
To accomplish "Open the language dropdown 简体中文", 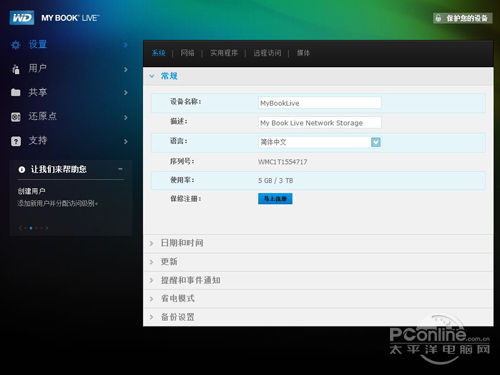I will [x=320, y=142].
